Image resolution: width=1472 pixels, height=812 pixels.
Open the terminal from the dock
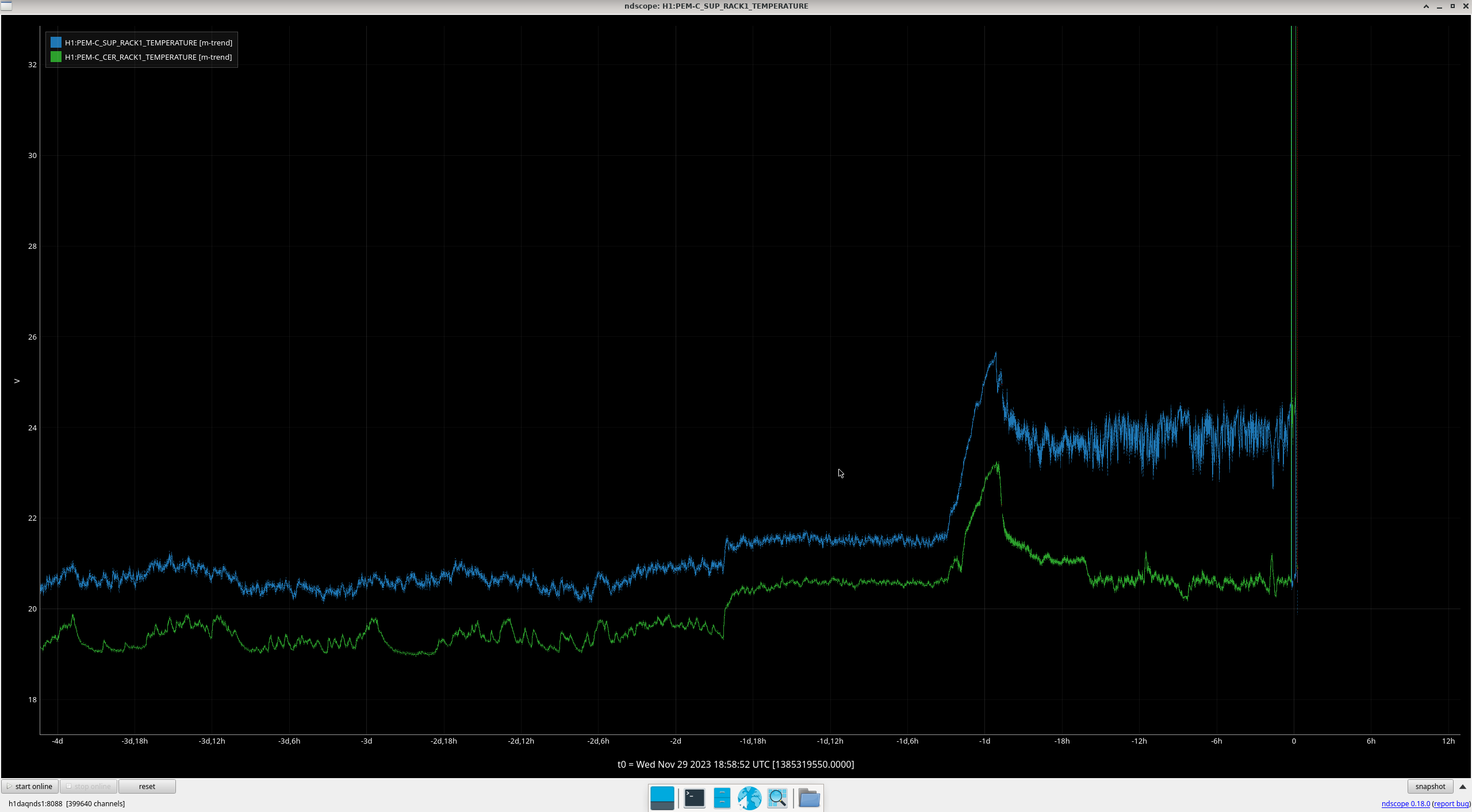coord(694,798)
